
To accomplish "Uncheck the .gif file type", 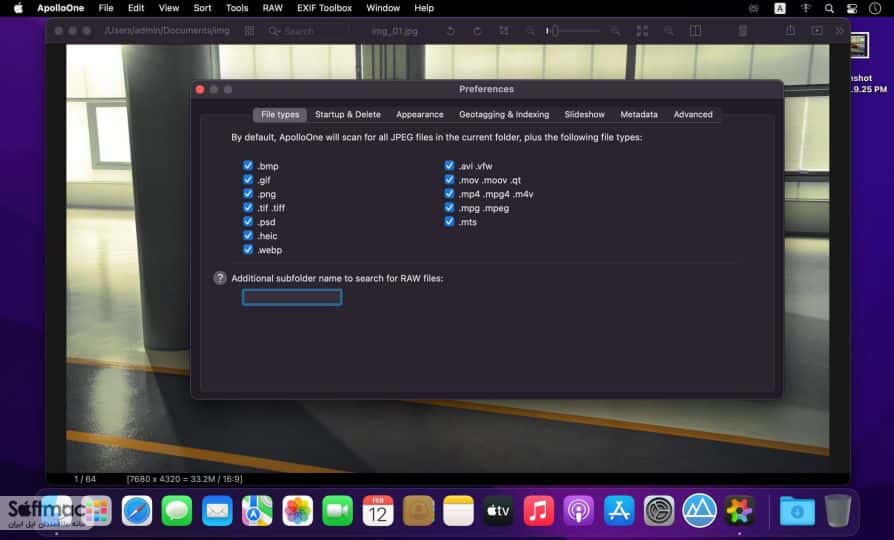I will [247, 180].
